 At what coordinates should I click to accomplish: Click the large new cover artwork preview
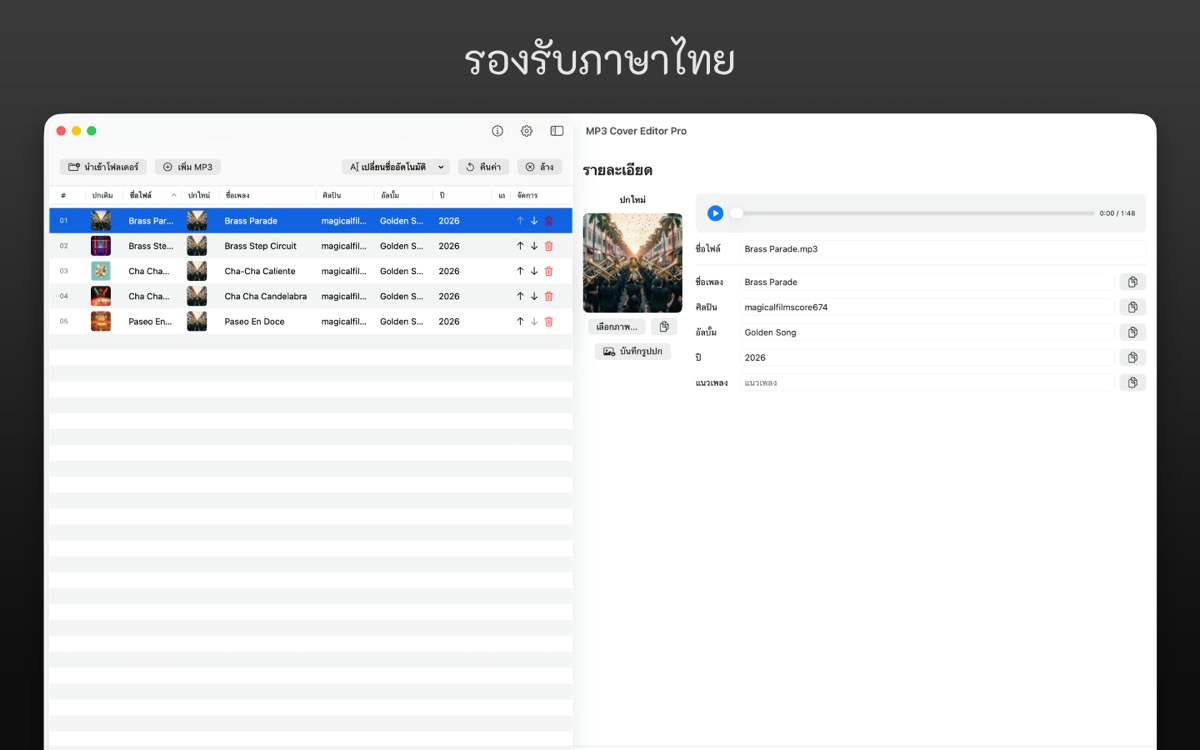coord(633,262)
